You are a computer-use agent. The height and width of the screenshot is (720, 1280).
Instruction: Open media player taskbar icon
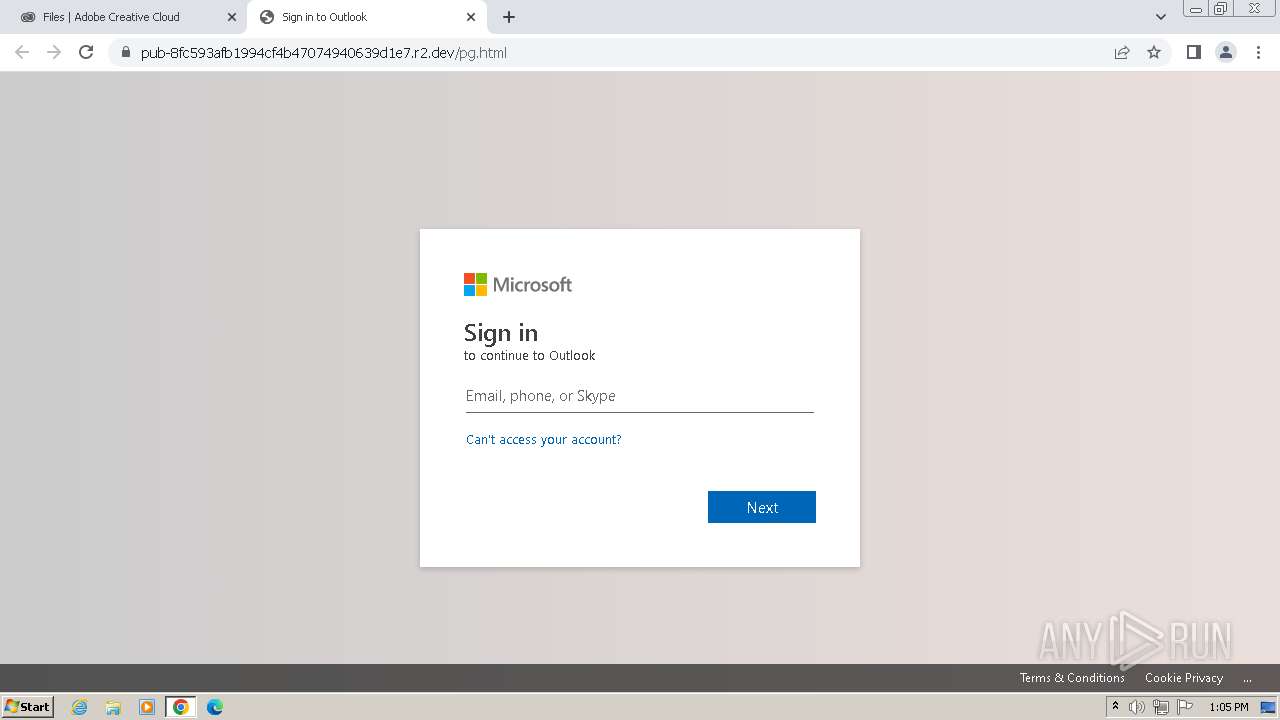(147, 707)
